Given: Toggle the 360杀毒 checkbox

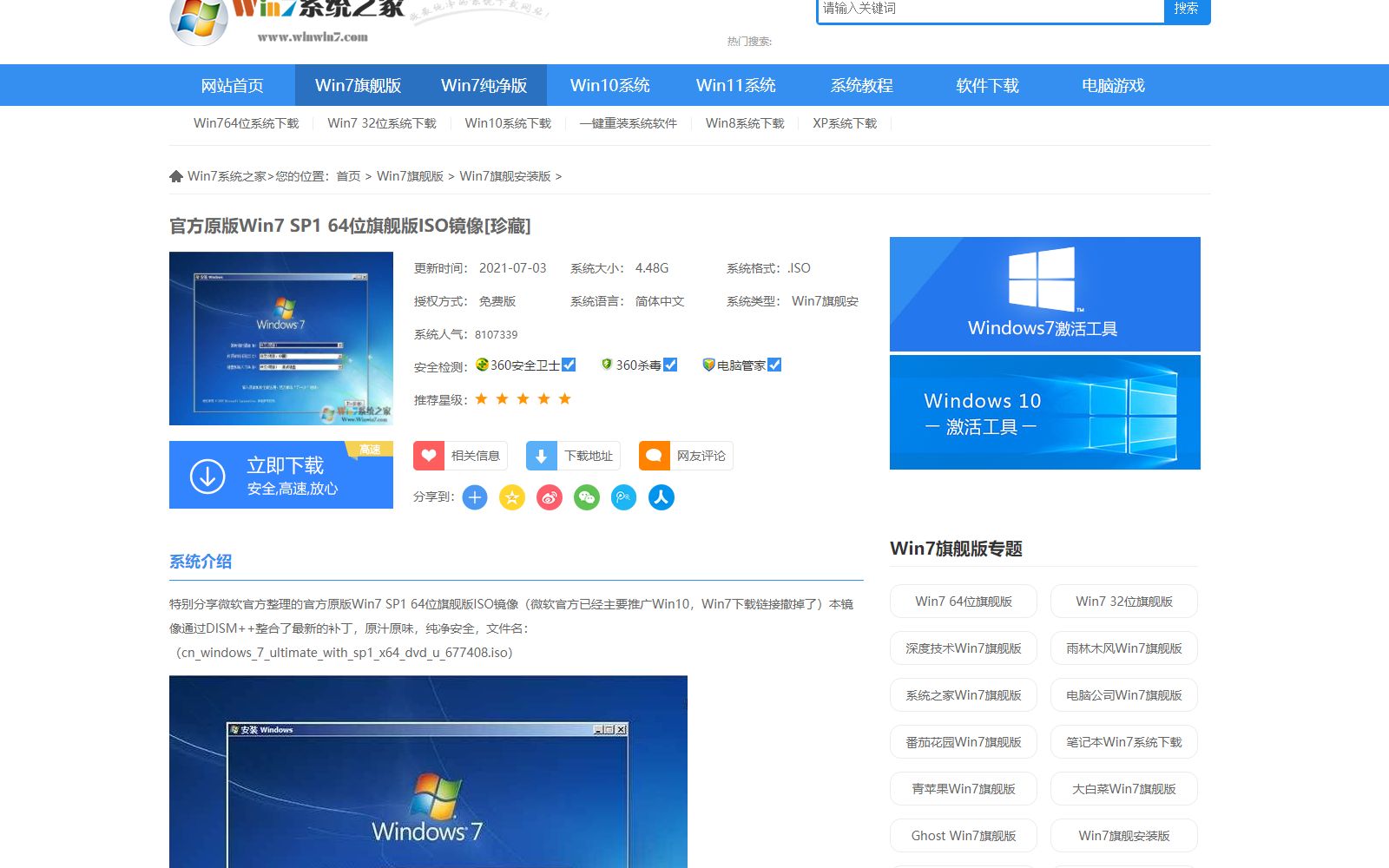Looking at the screenshot, I should (x=670, y=365).
